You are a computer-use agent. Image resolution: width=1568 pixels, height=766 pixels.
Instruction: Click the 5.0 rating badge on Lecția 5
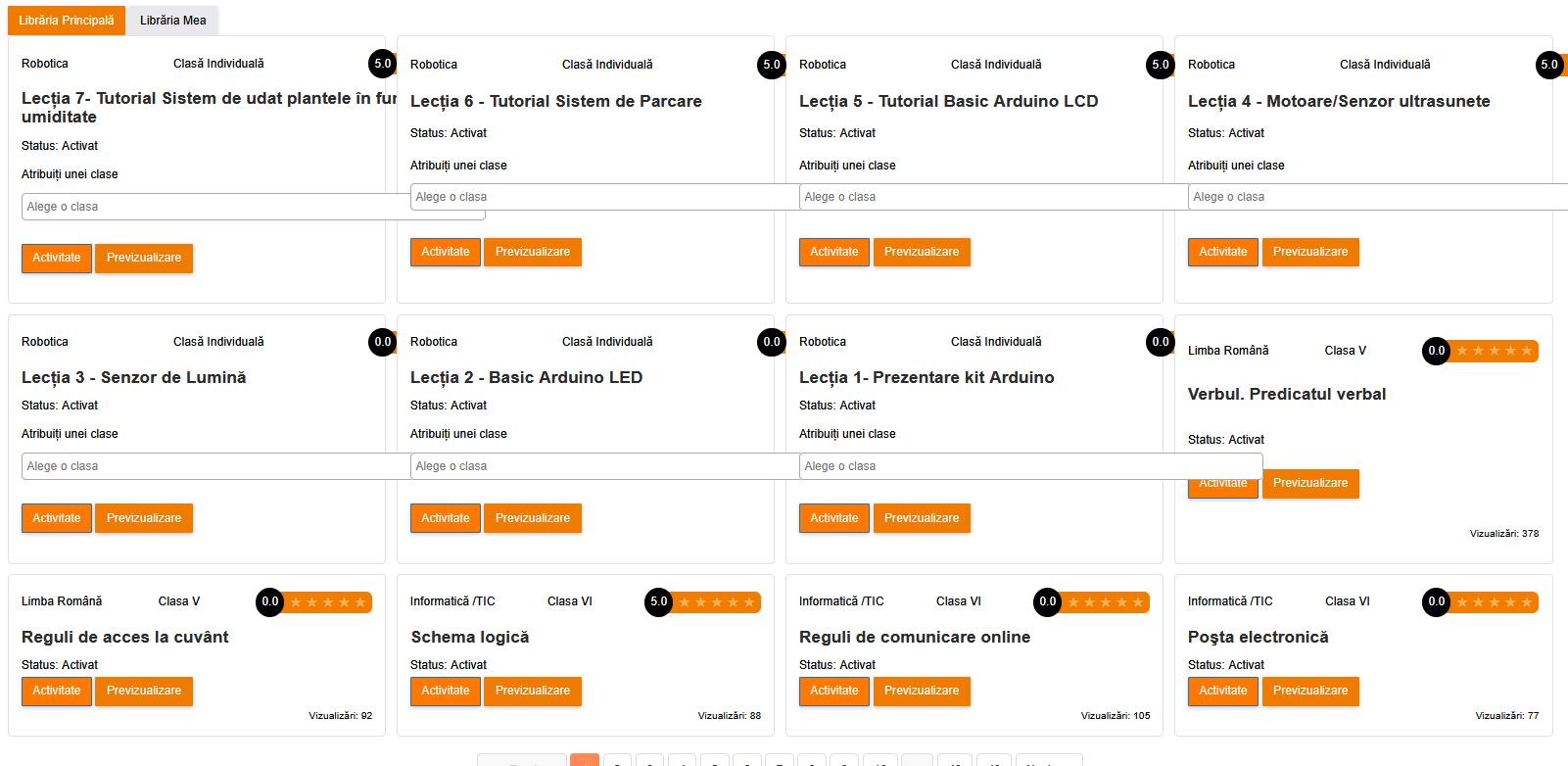[x=1160, y=65]
